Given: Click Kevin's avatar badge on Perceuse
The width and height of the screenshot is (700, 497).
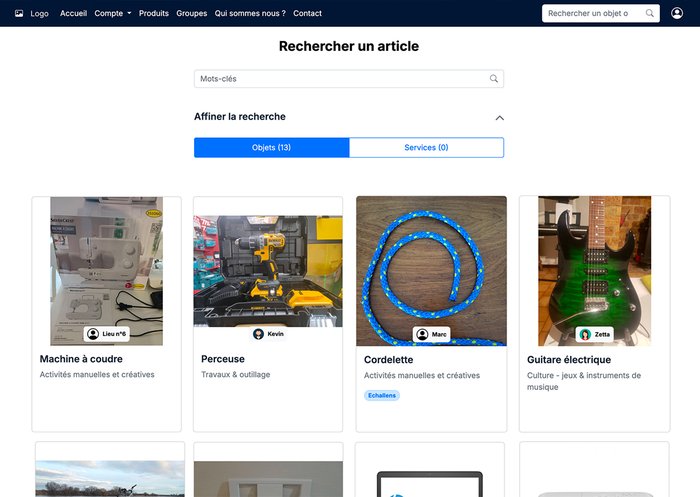Looking at the screenshot, I should tap(268, 334).
